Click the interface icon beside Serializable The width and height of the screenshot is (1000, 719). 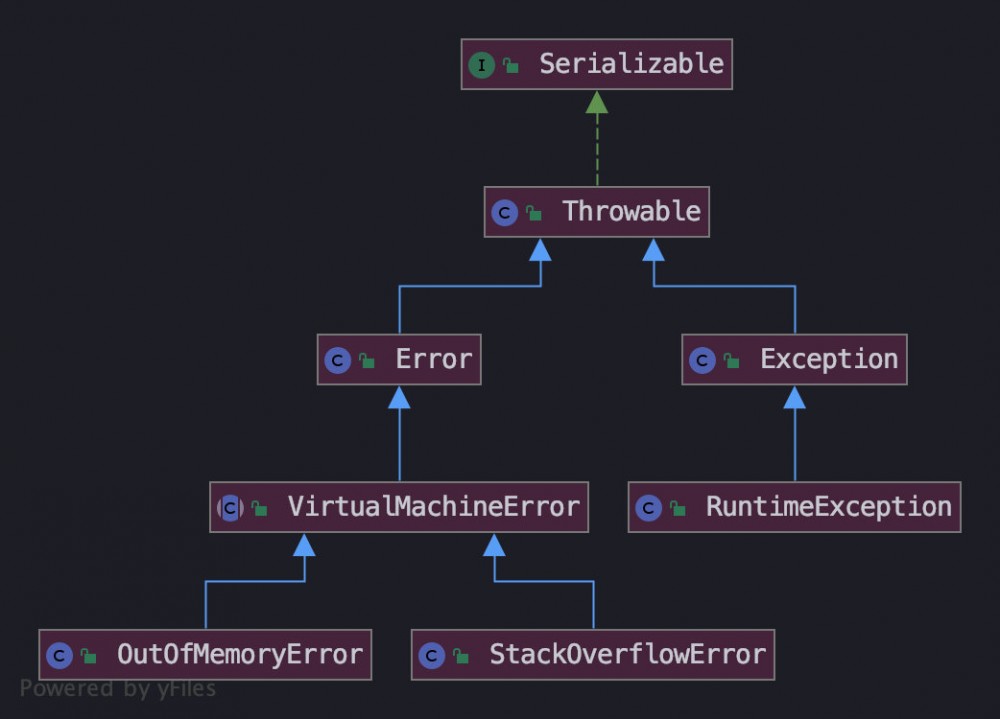[482, 66]
